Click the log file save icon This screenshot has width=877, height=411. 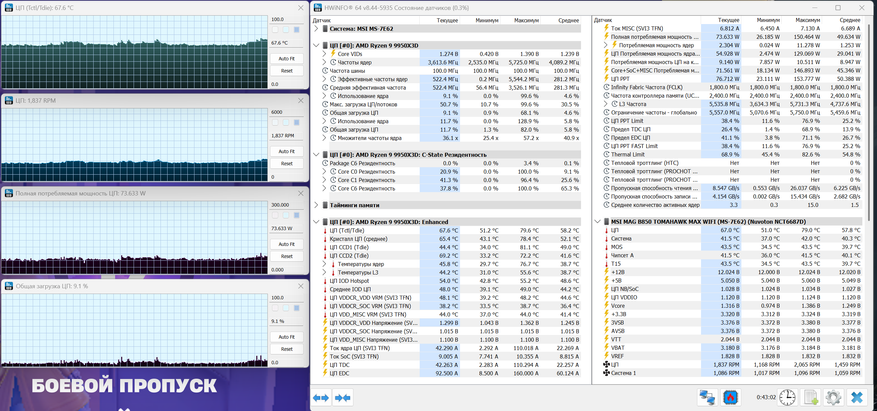click(811, 397)
